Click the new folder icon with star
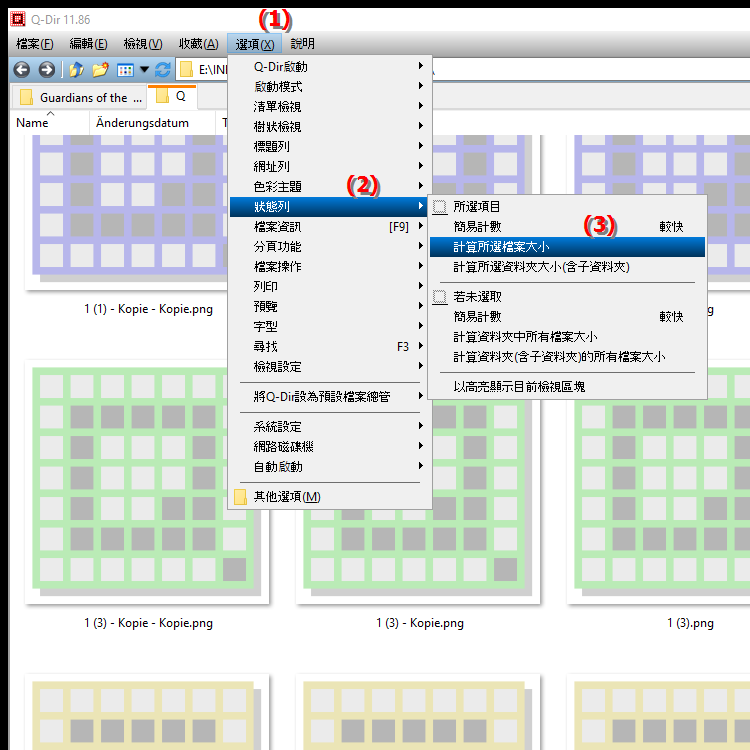Screen dimensions: 750x750 (100, 70)
